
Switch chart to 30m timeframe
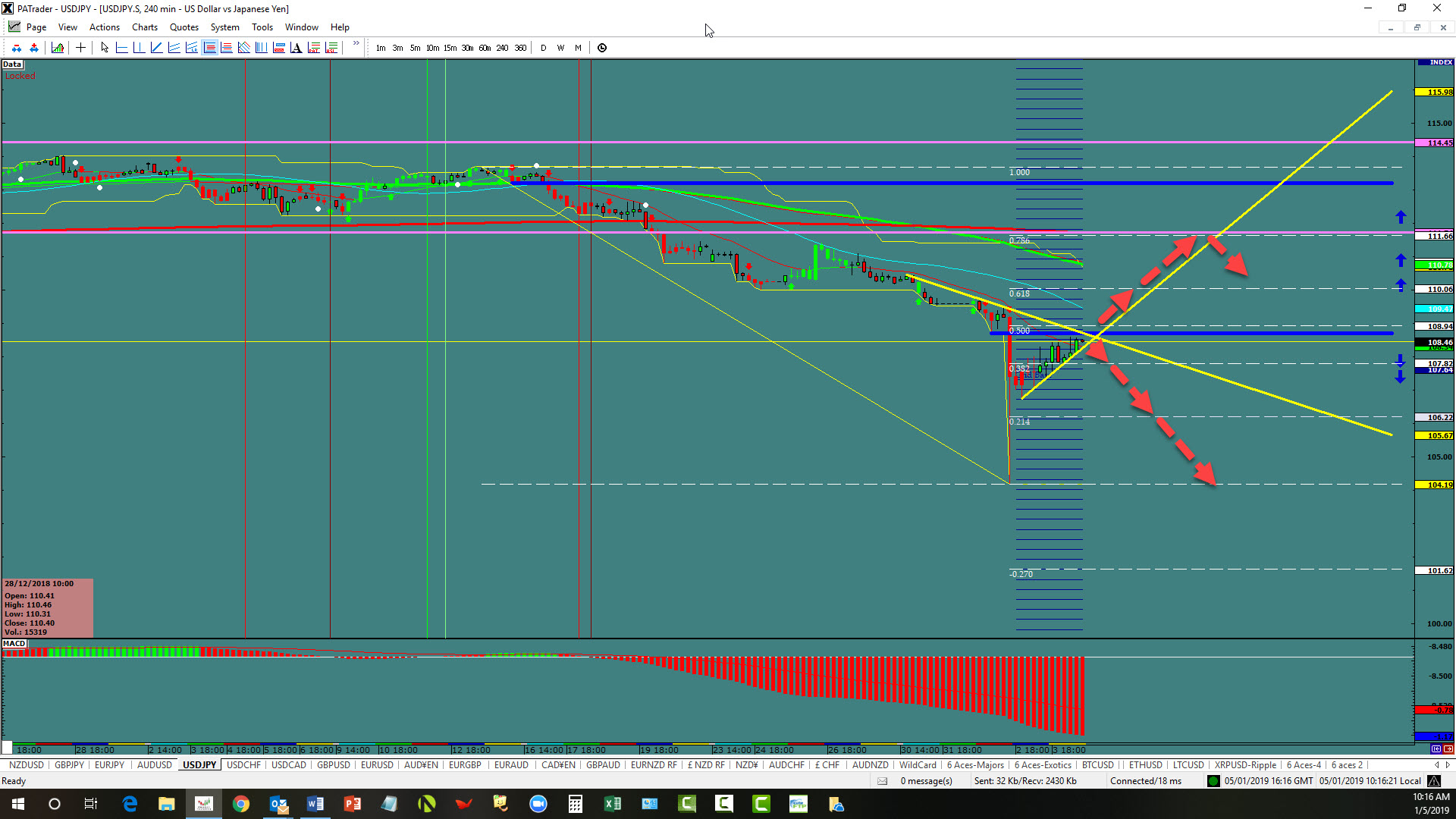467,48
